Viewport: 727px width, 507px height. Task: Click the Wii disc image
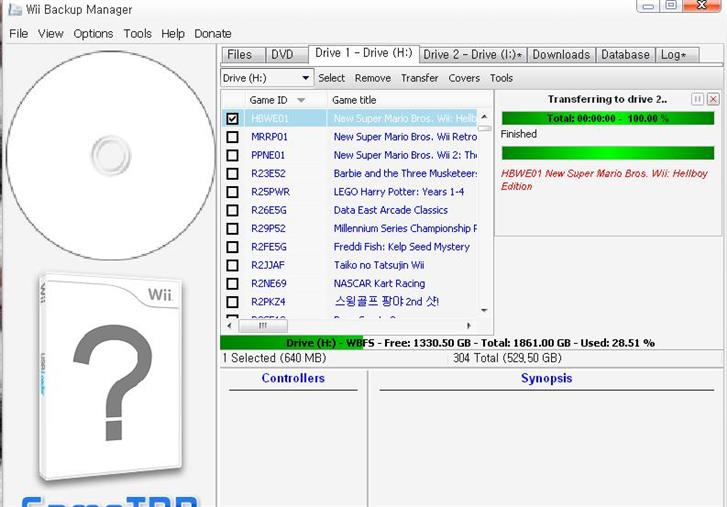[x=110, y=155]
